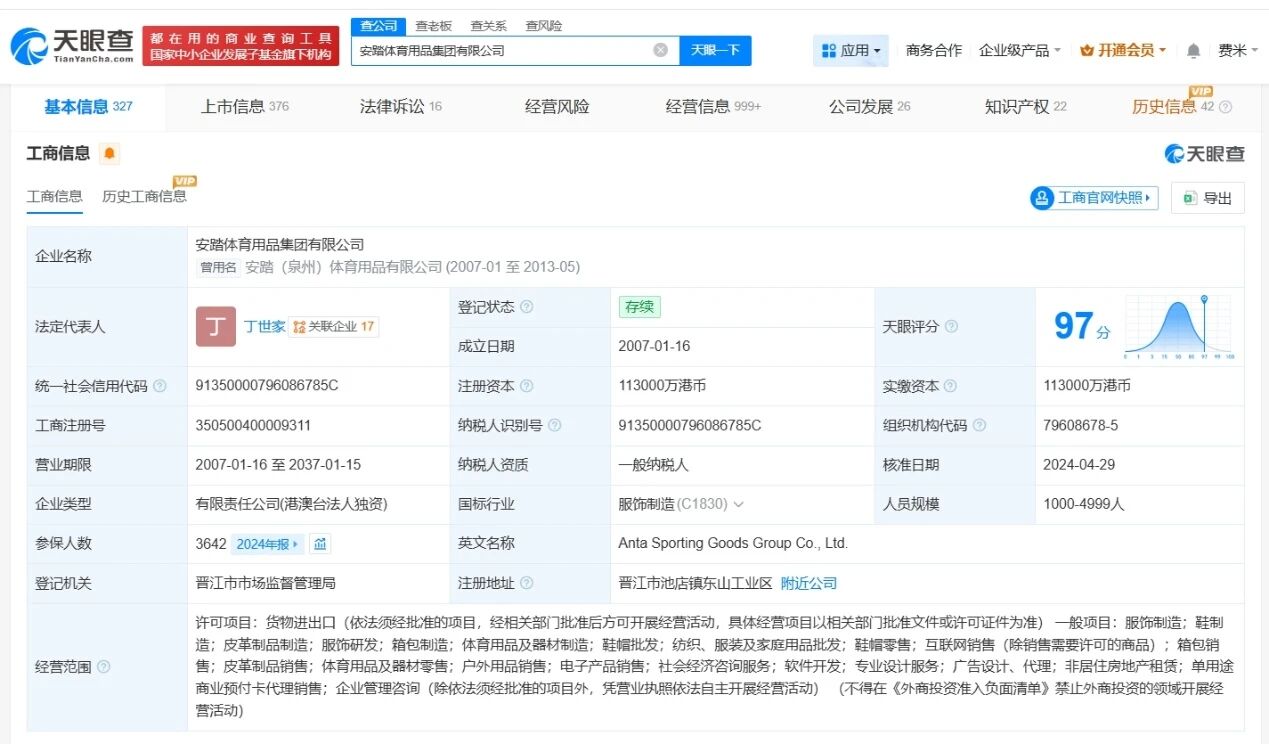Click the chart icon next to 2024年报

[x=320, y=544]
